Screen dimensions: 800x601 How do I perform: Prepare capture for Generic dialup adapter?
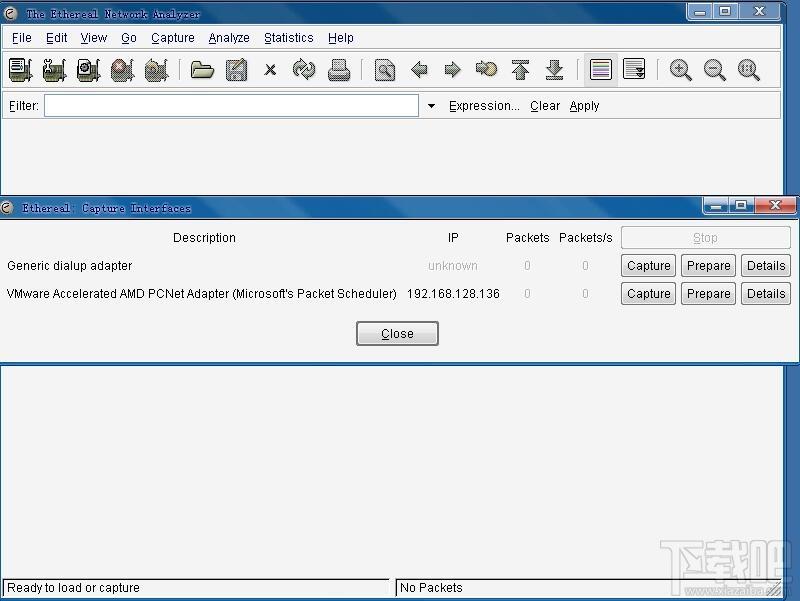(x=709, y=265)
